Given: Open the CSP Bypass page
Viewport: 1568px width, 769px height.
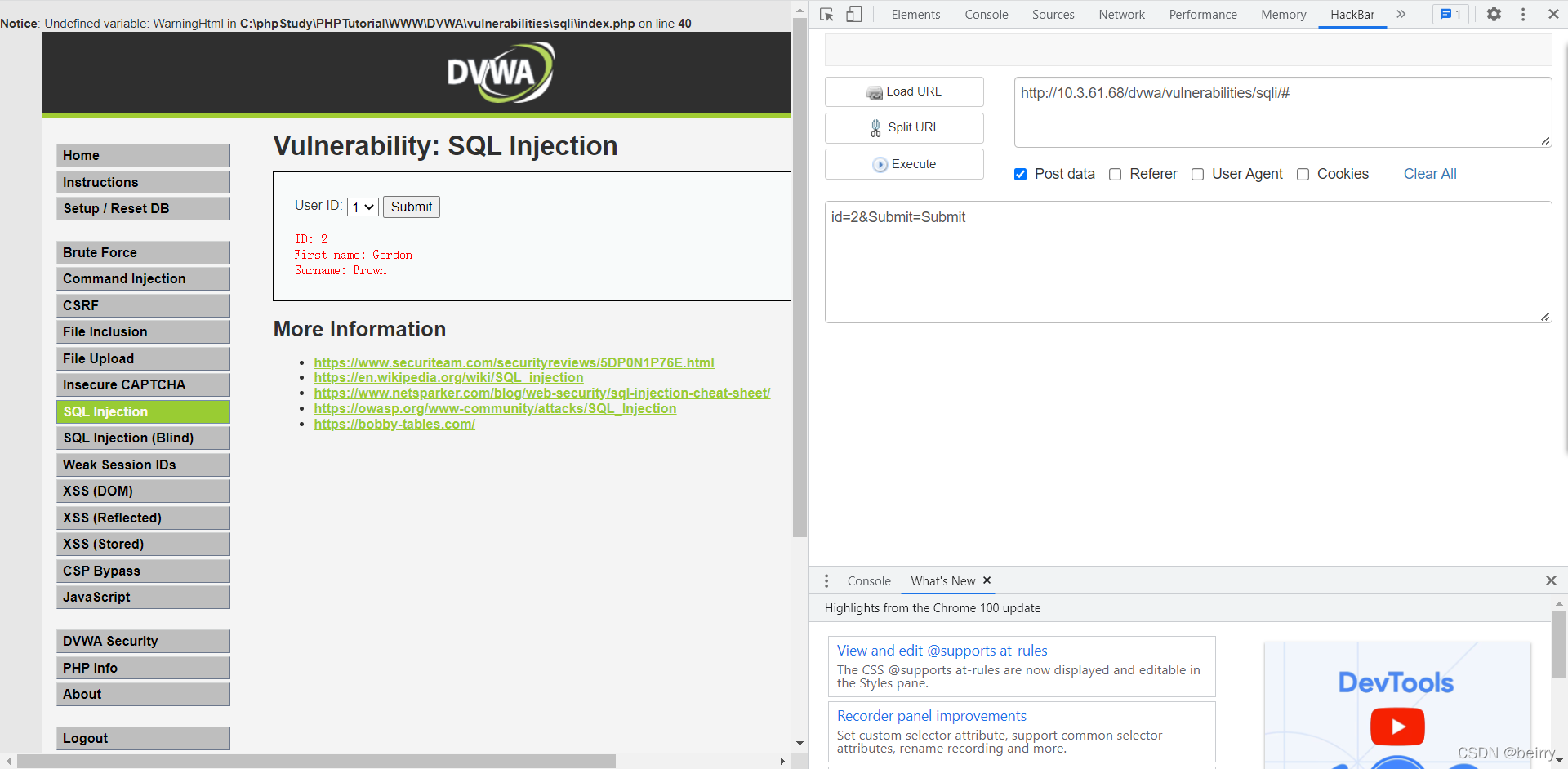Looking at the screenshot, I should (x=143, y=571).
